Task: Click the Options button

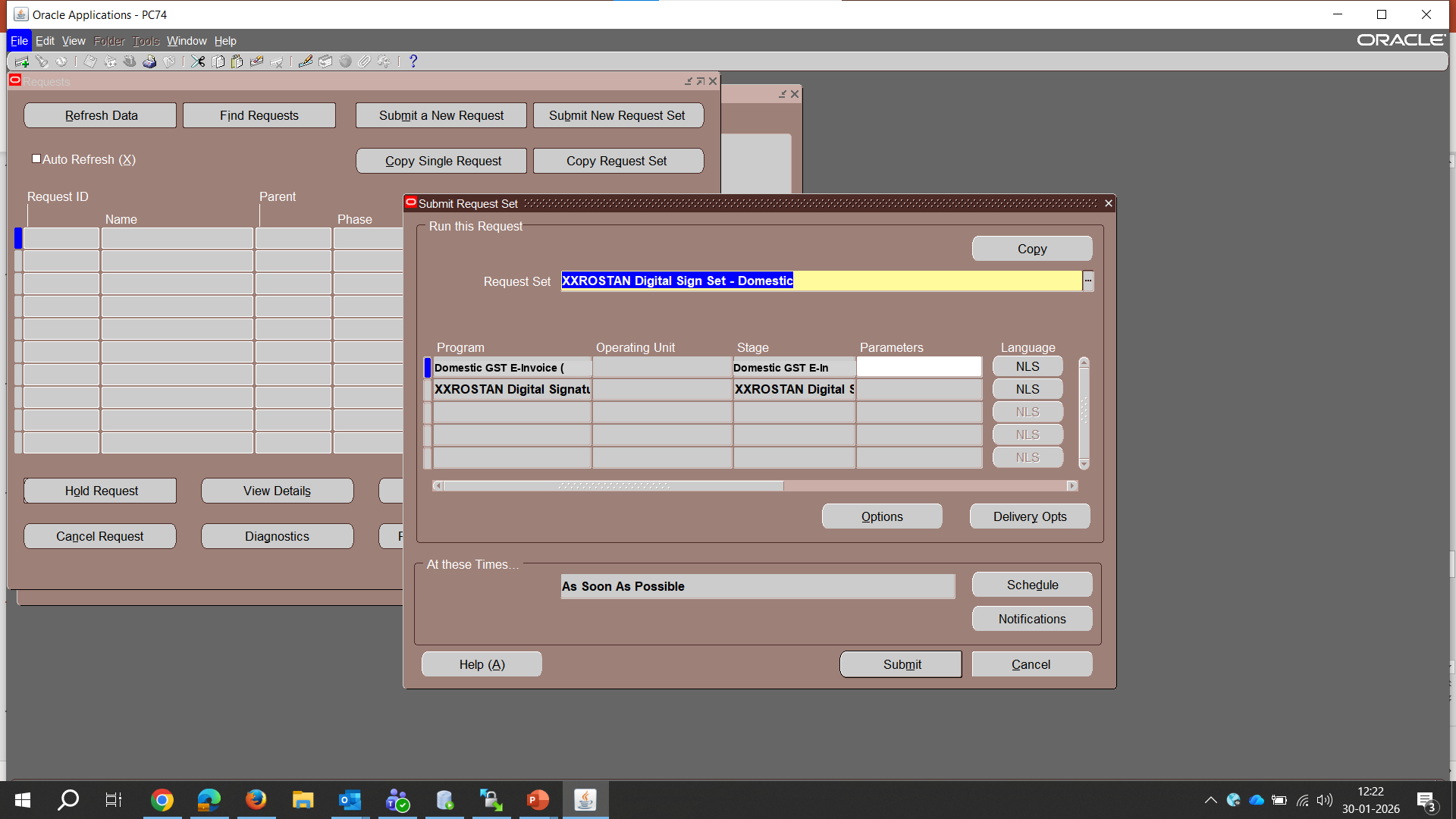Action: point(882,516)
